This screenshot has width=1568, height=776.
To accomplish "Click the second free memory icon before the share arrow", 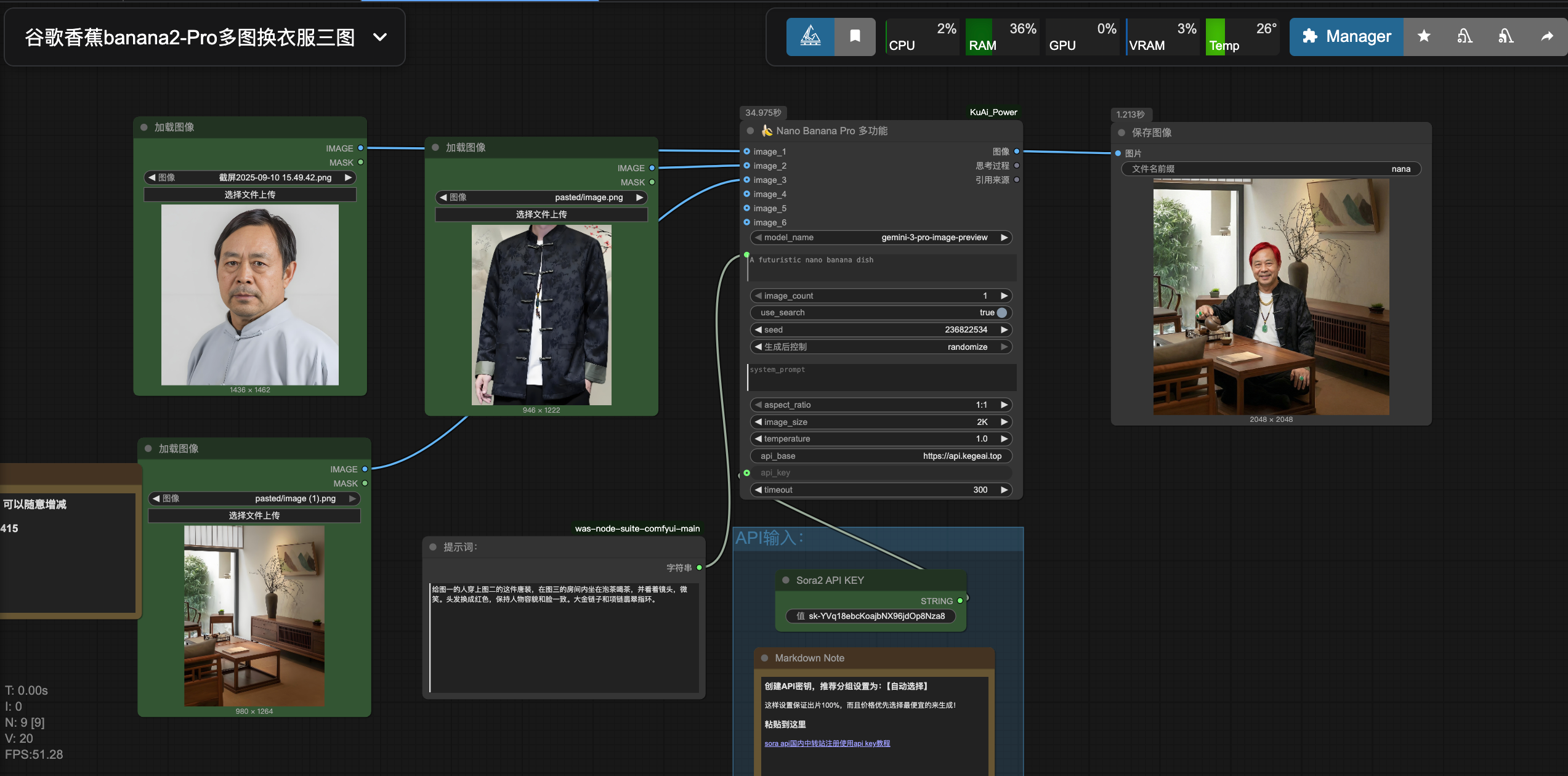I will point(1505,36).
